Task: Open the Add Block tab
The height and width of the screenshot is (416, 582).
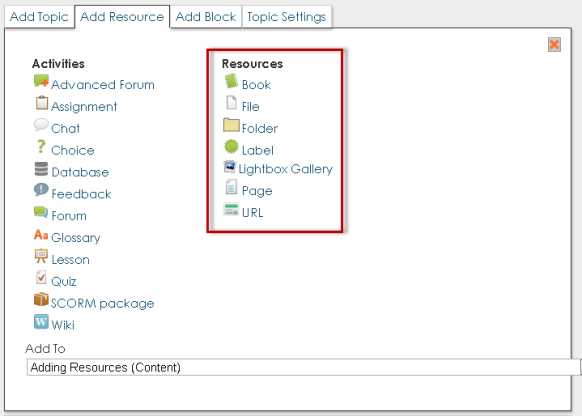Action: 206,17
